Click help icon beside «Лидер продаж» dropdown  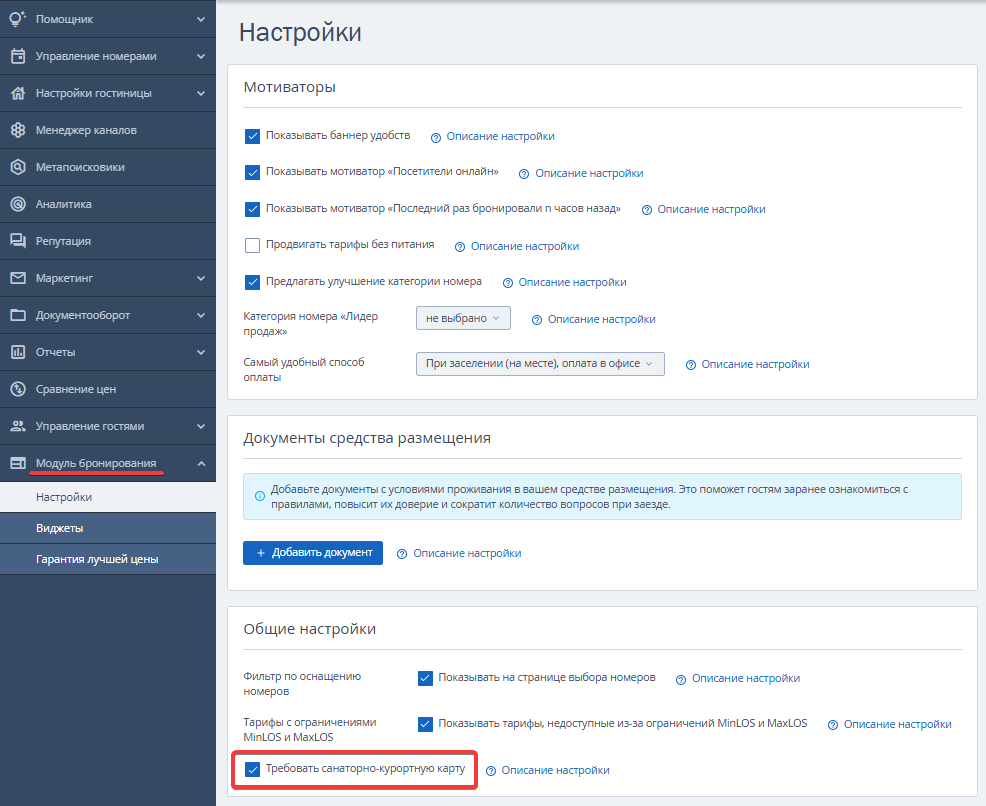tap(536, 320)
